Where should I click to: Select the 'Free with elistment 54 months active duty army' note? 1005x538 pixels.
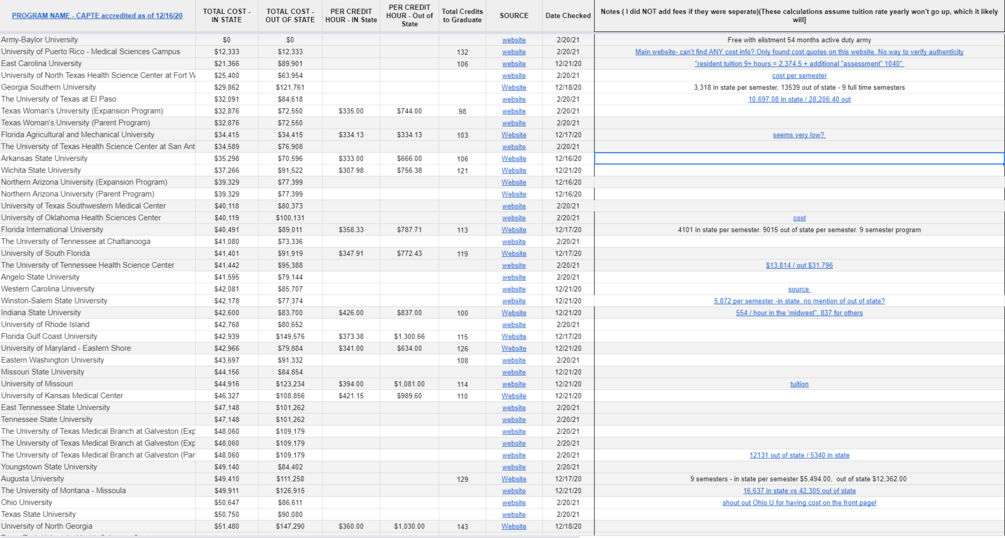(799, 40)
